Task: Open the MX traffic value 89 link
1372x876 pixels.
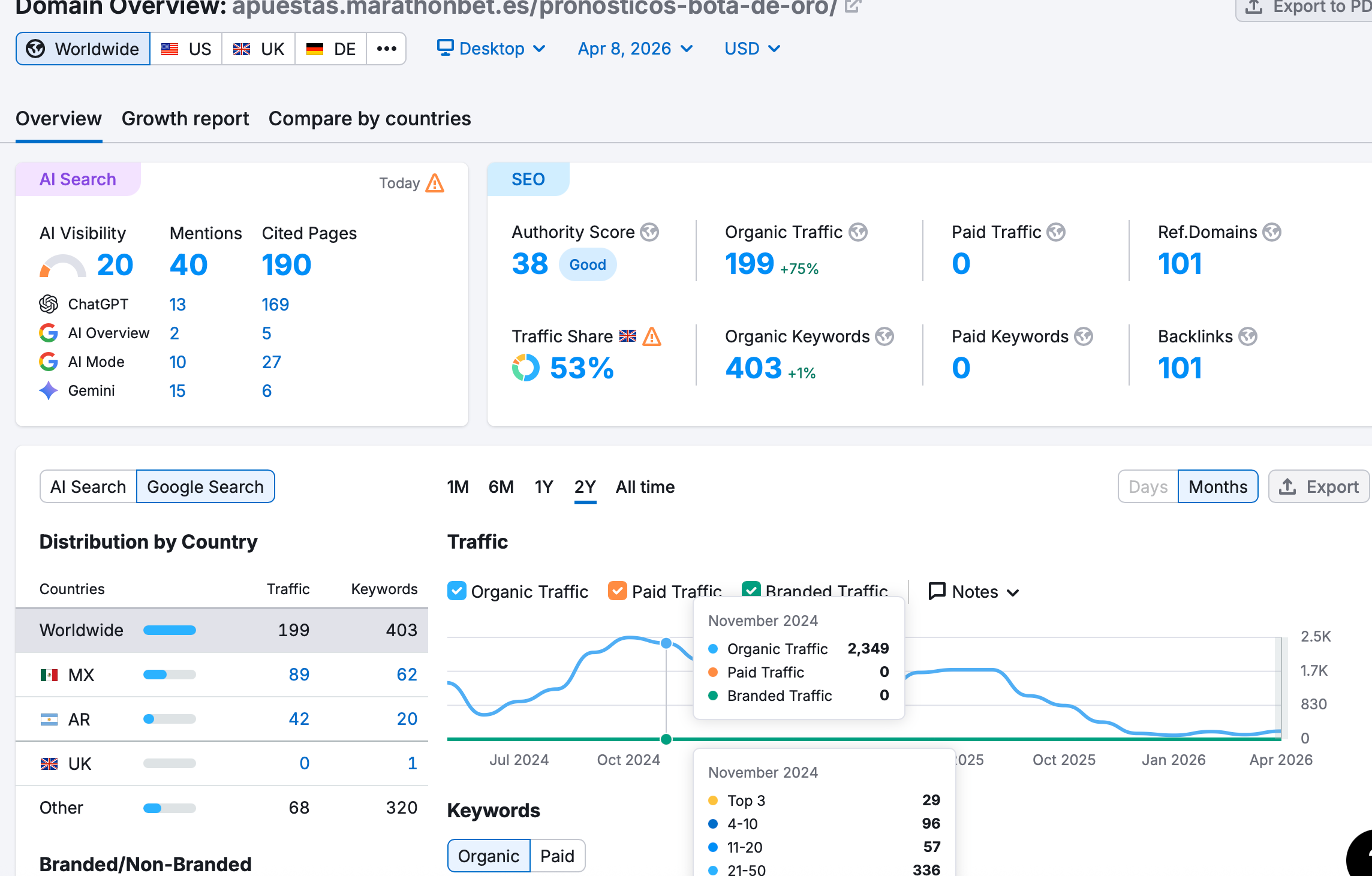Action: tap(299, 675)
